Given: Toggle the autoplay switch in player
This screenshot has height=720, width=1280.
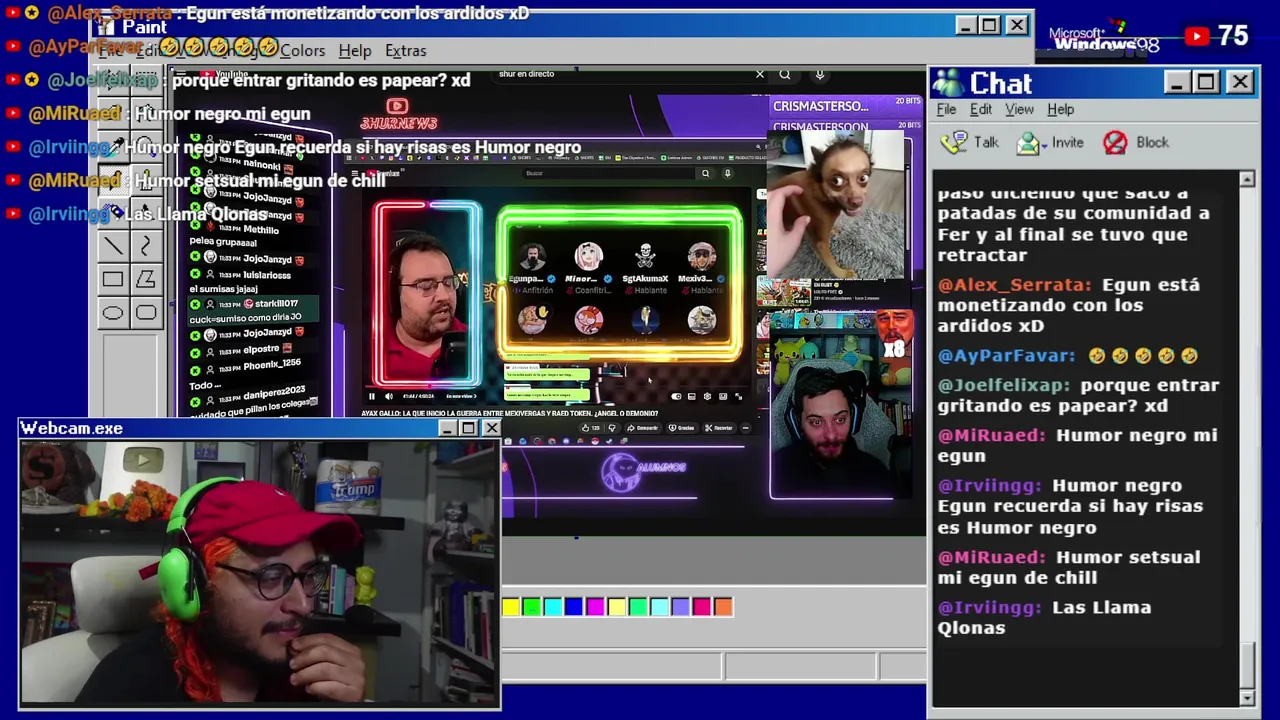Looking at the screenshot, I should click(x=676, y=396).
